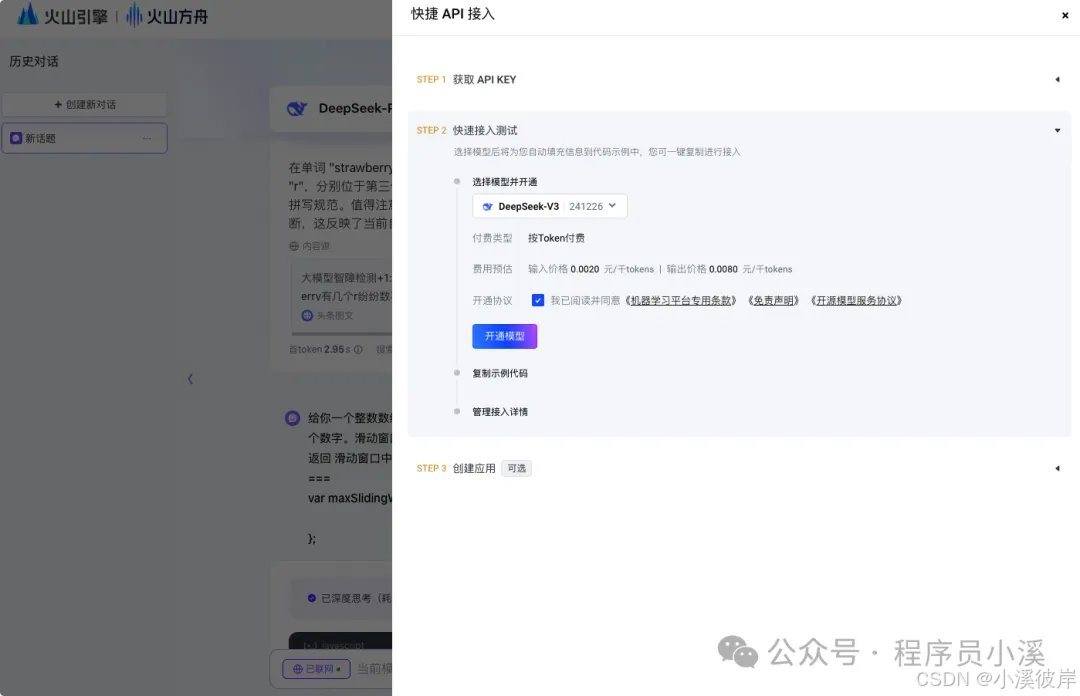This screenshot has height=696, width=1080.
Task: Click the 按Token付费 payment type text
Action: pos(556,238)
